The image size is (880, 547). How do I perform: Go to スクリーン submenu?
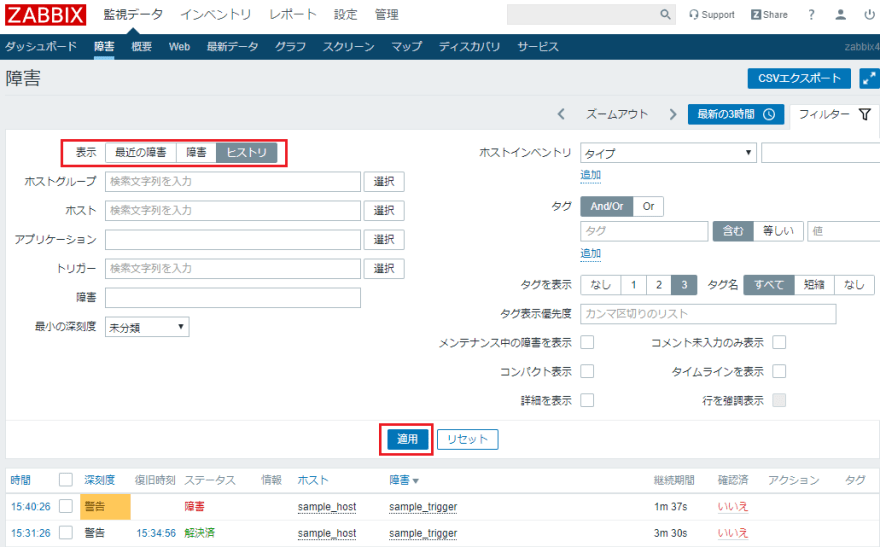(348, 47)
